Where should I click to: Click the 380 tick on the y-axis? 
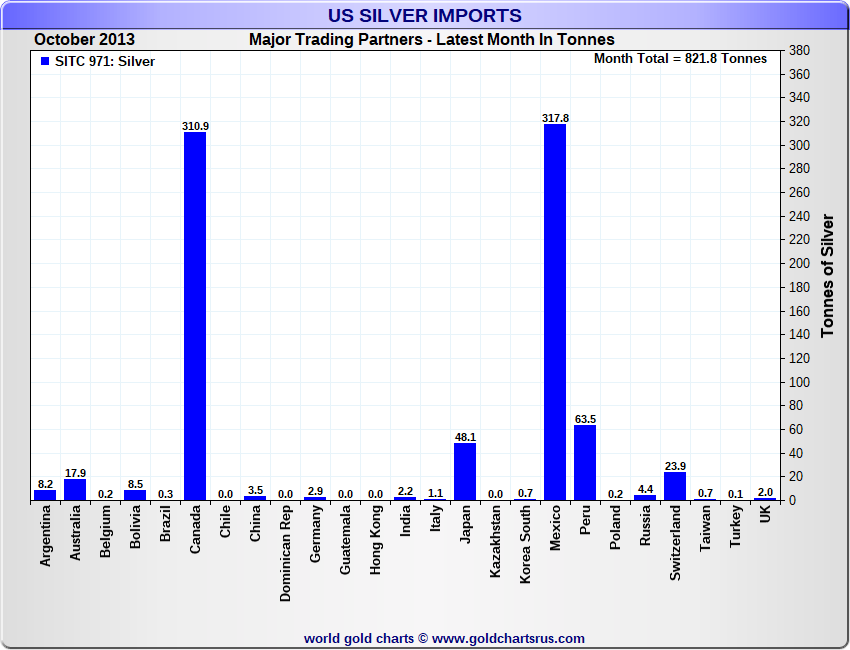799,50
